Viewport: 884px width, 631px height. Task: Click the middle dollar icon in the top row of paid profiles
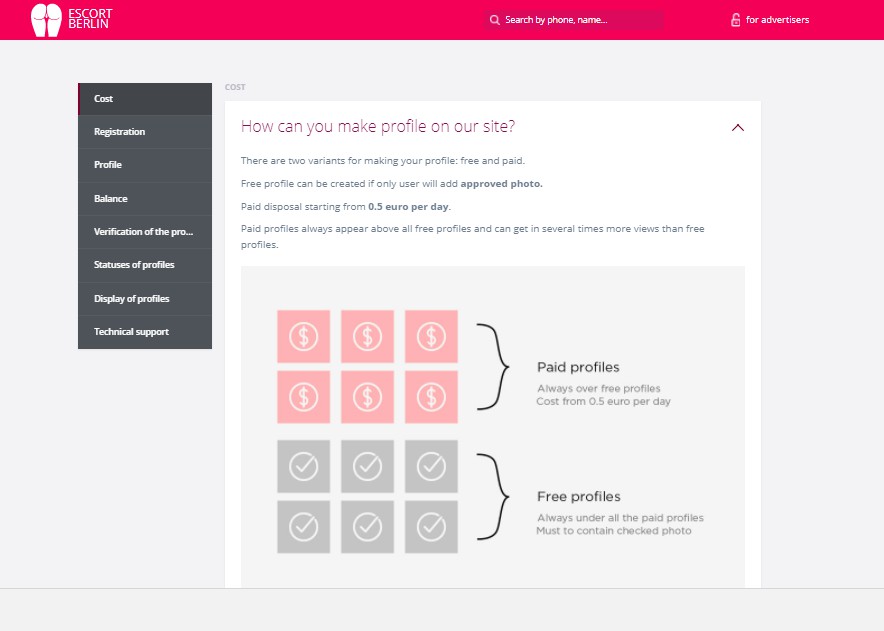pyautogui.click(x=367, y=336)
